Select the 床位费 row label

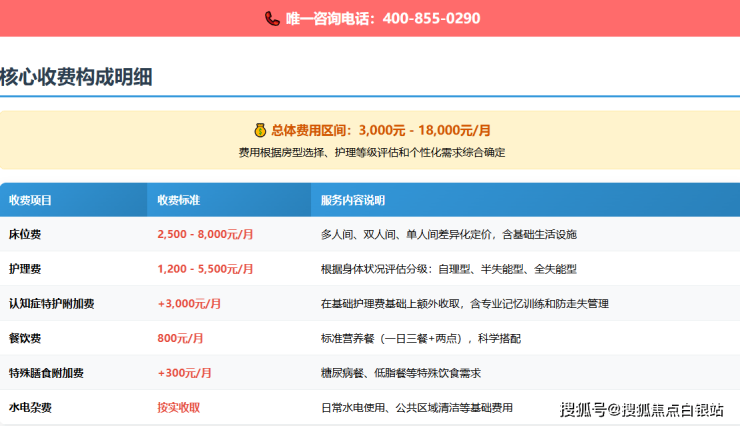click(25, 235)
